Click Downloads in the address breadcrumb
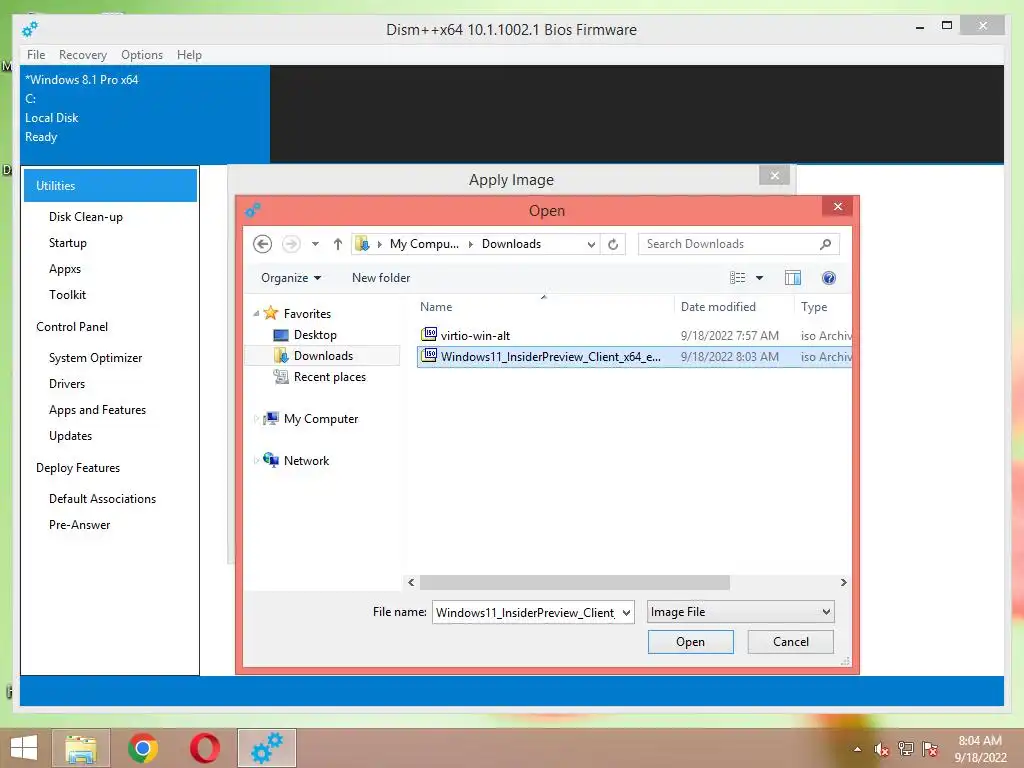 511,244
